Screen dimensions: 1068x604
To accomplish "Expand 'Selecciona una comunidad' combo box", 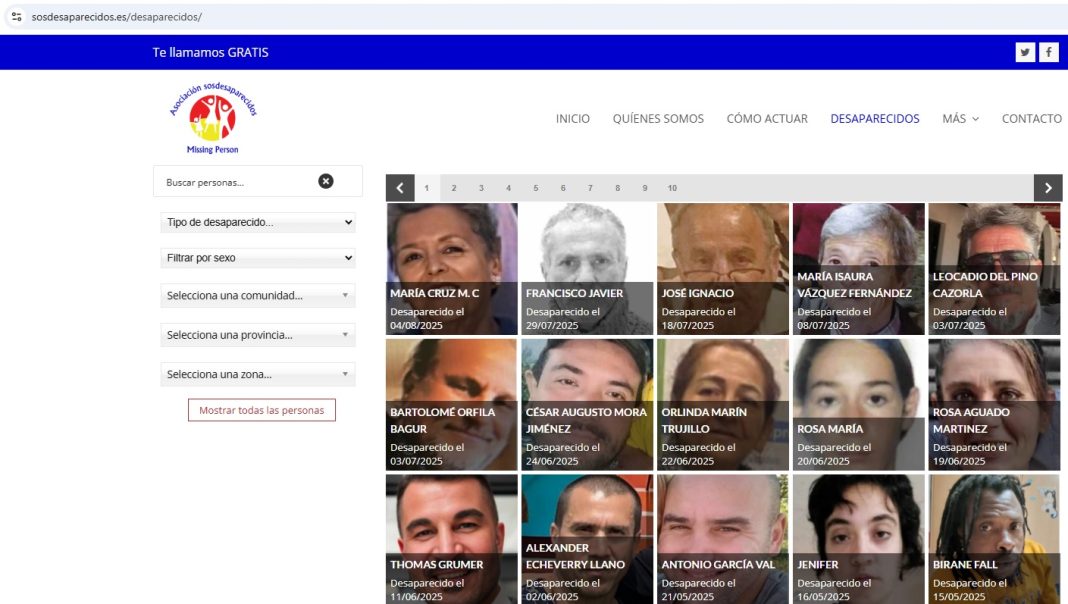I will click(258, 296).
